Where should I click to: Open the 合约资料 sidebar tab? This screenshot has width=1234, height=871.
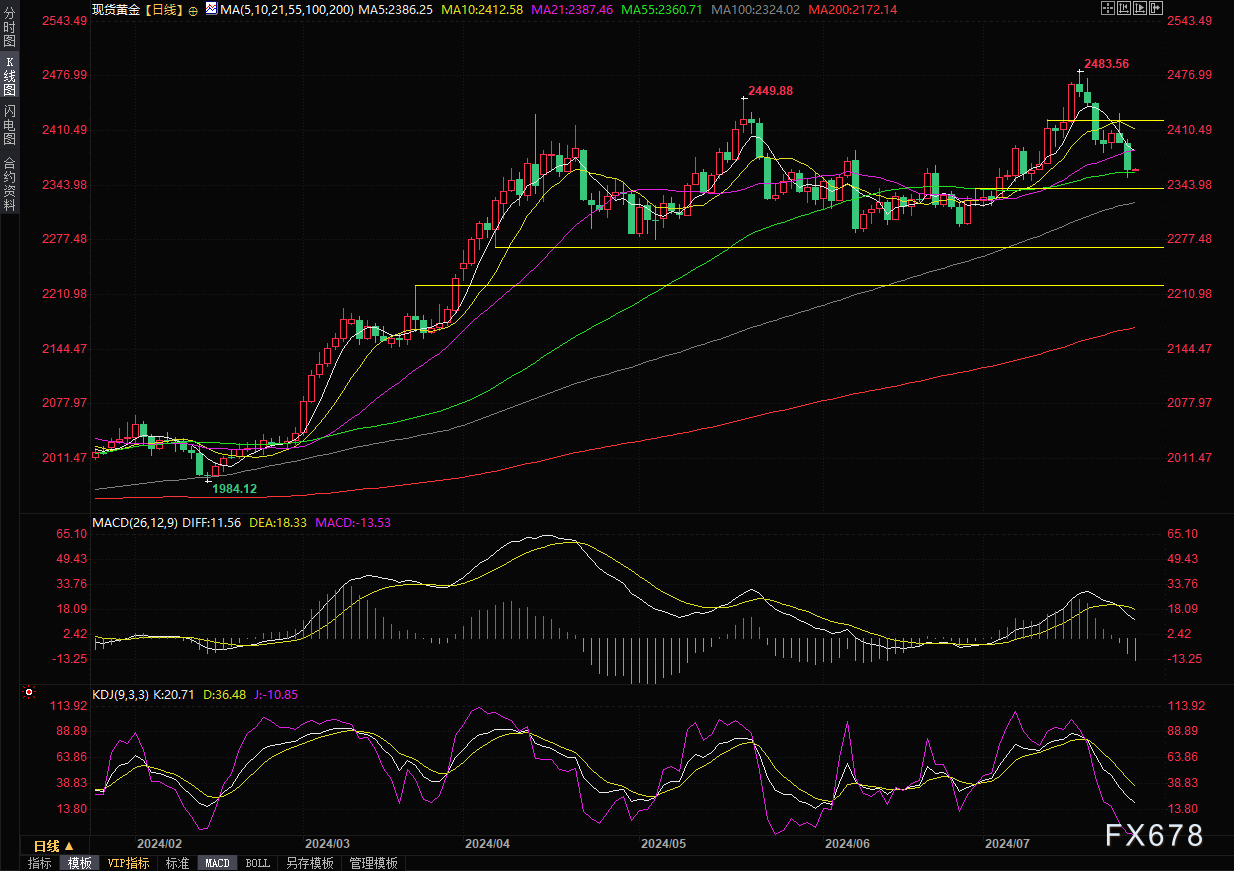click(9, 183)
